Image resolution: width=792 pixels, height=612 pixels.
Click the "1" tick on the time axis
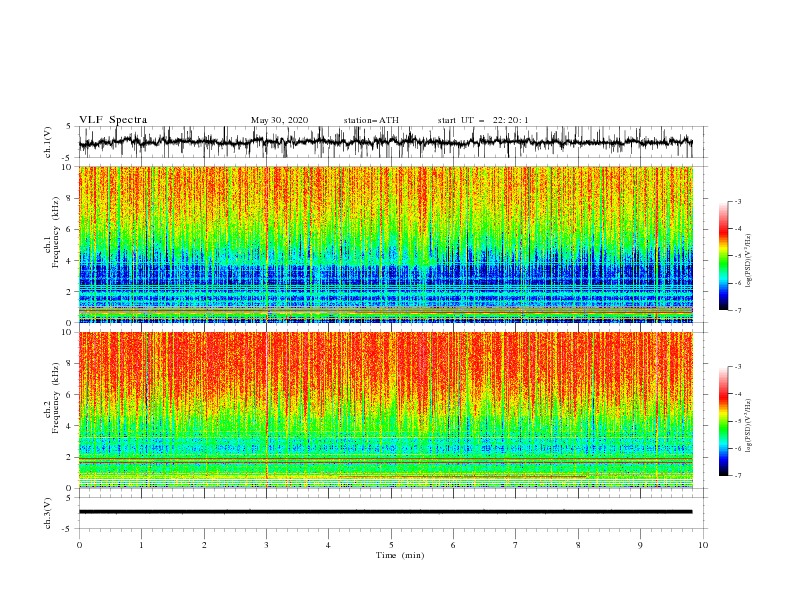tap(141, 545)
